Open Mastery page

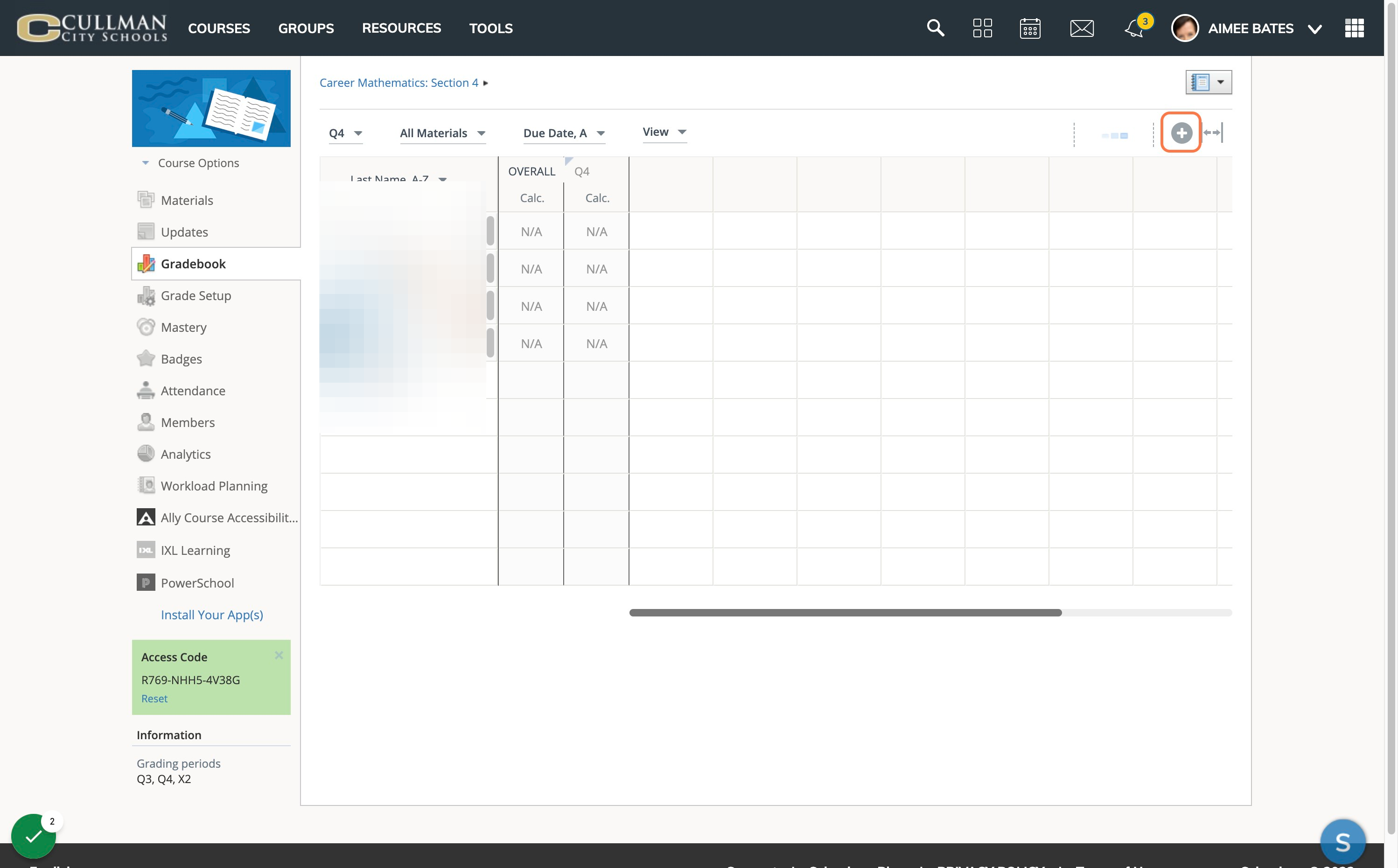pyautogui.click(x=172, y=327)
